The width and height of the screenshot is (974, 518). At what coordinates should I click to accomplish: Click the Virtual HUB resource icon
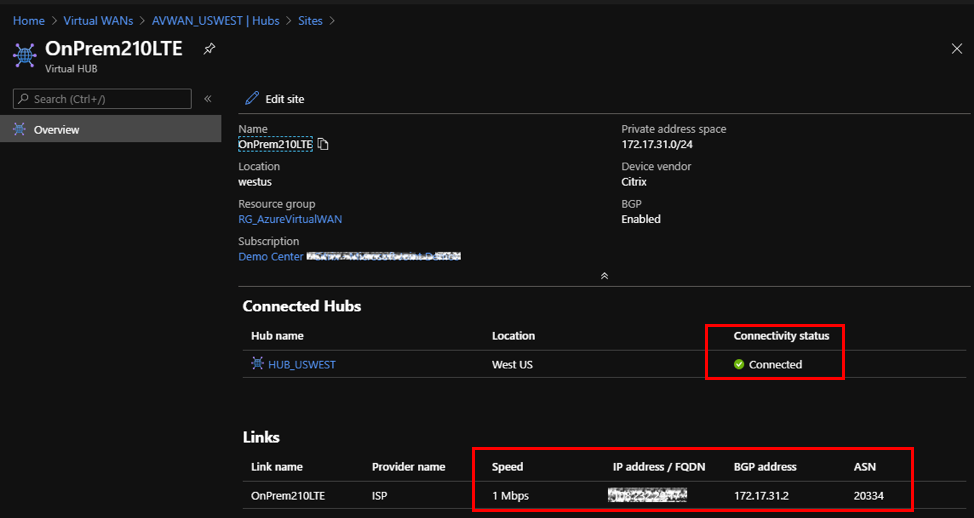pyautogui.click(x=25, y=55)
